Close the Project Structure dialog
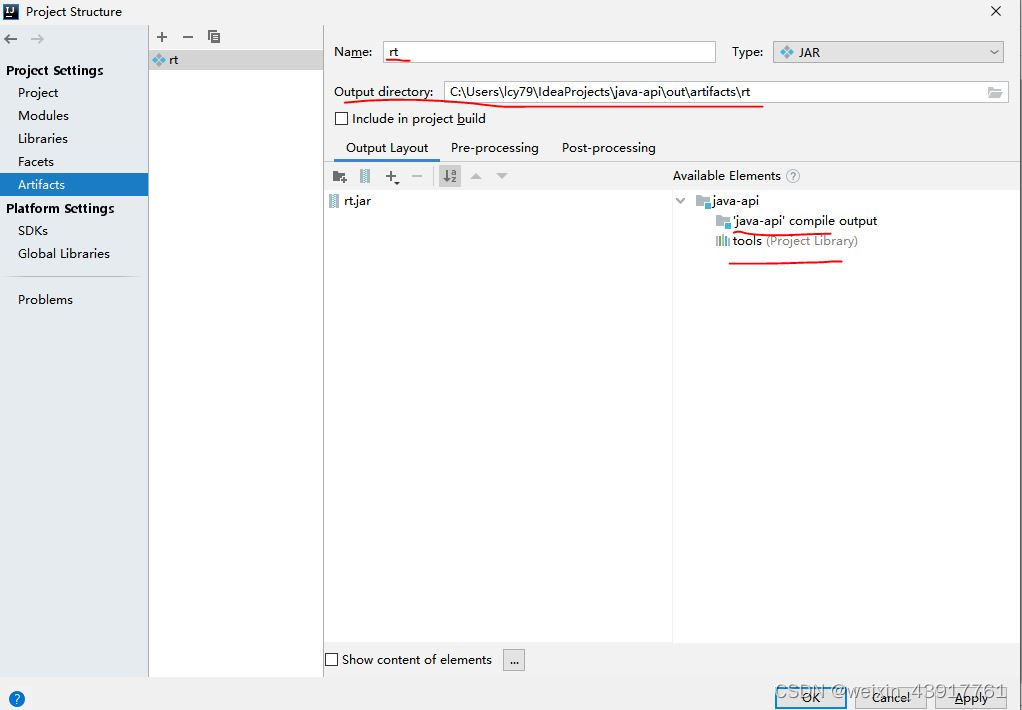This screenshot has height=710, width=1022. tap(996, 11)
